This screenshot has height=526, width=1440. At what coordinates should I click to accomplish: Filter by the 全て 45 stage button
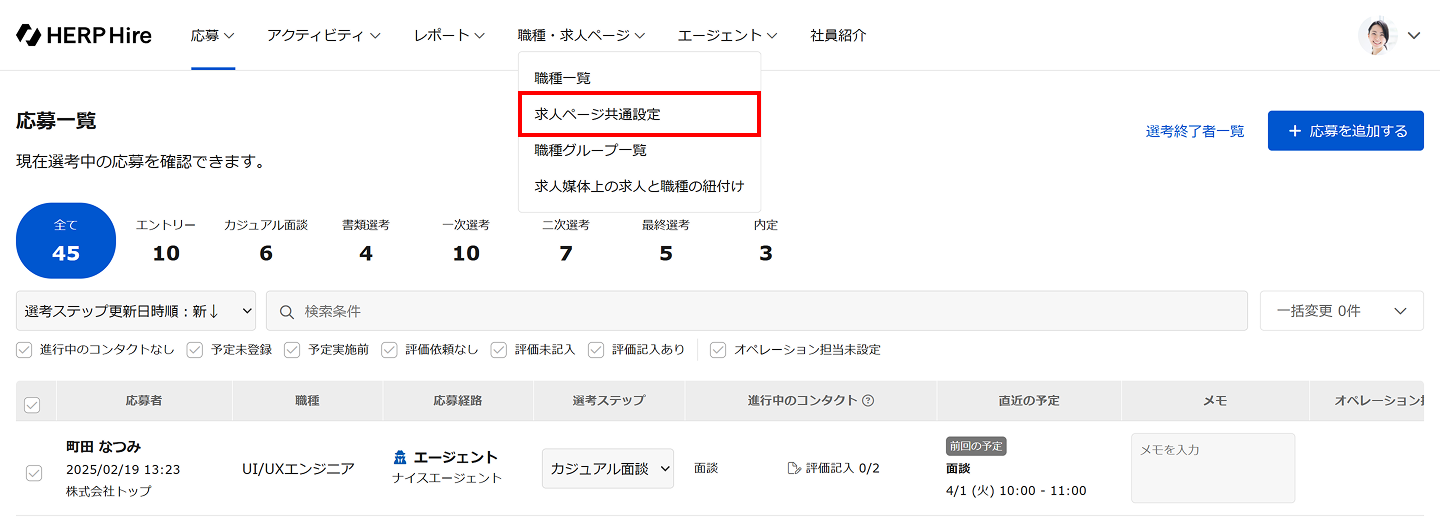[66, 241]
